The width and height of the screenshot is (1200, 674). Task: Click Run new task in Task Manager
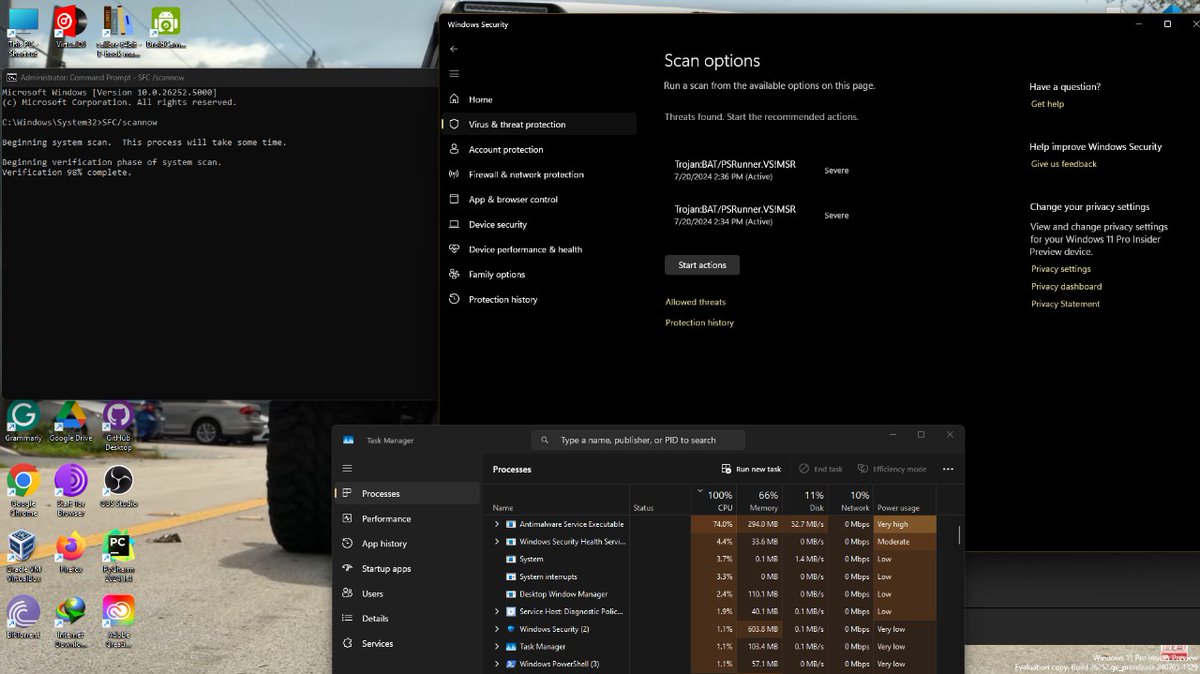pyautogui.click(x=751, y=469)
